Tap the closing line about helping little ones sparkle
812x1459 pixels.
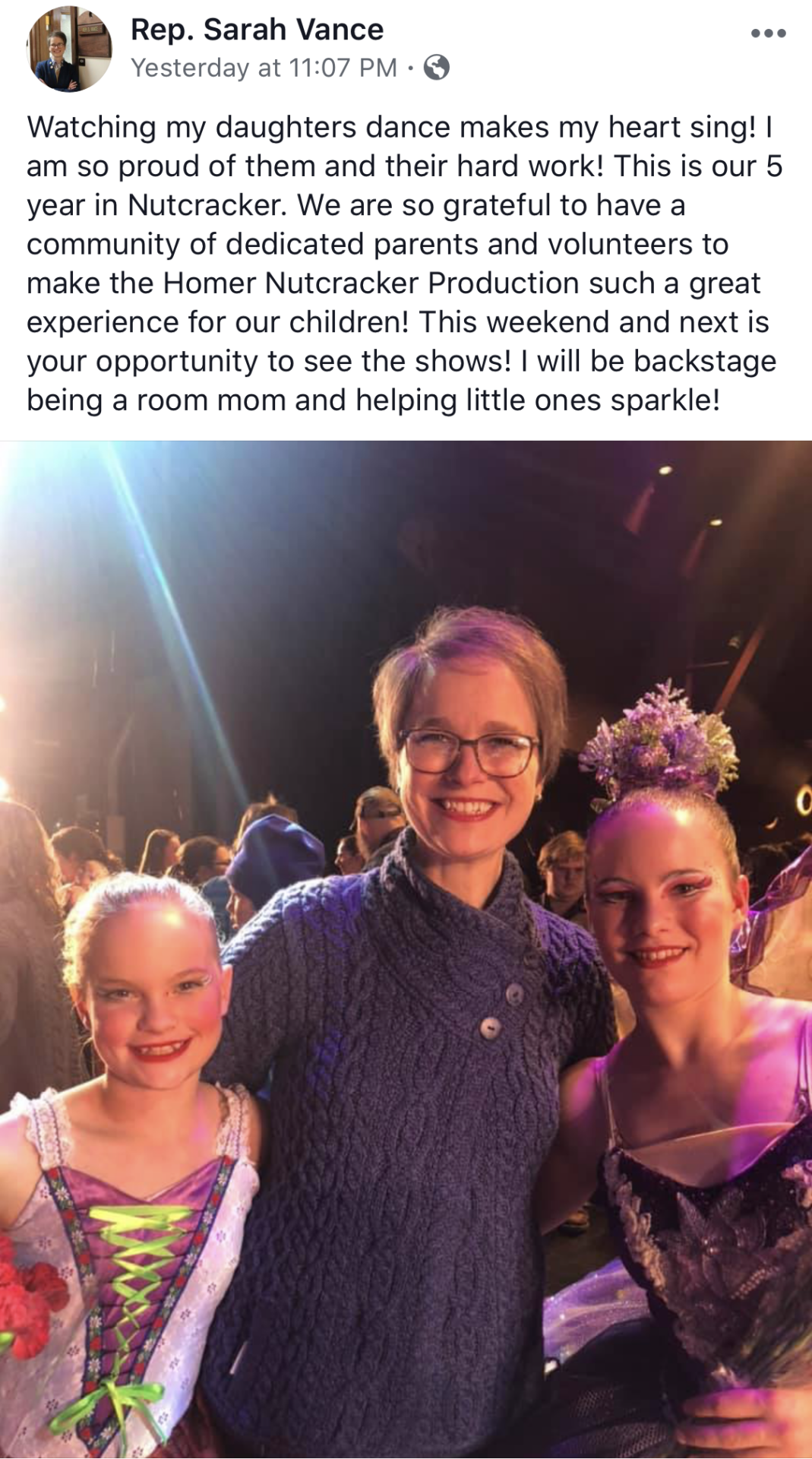point(373,400)
